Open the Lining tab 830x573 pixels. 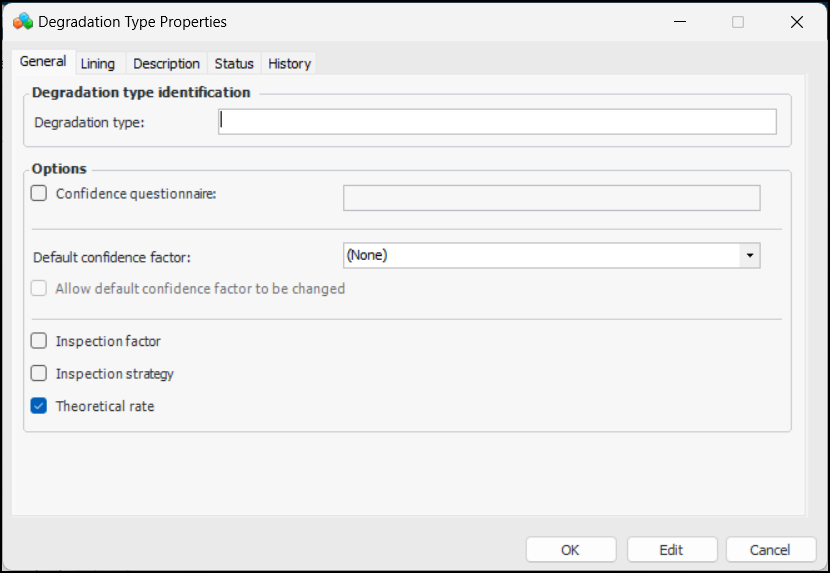[98, 64]
